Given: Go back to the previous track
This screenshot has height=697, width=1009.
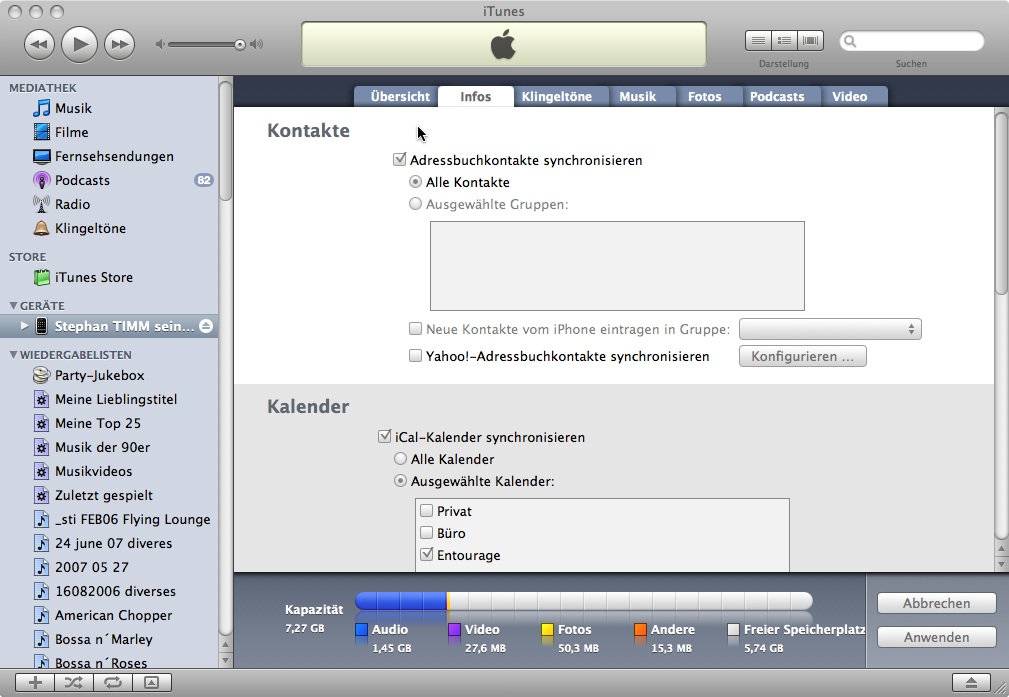Looking at the screenshot, I should pyautogui.click(x=39, y=44).
